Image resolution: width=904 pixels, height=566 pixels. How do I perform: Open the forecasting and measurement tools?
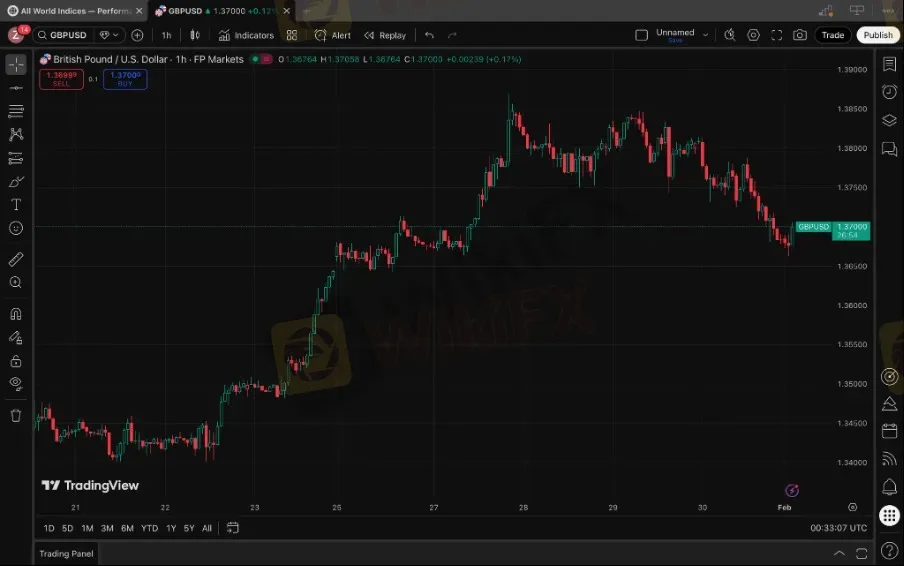pos(16,158)
